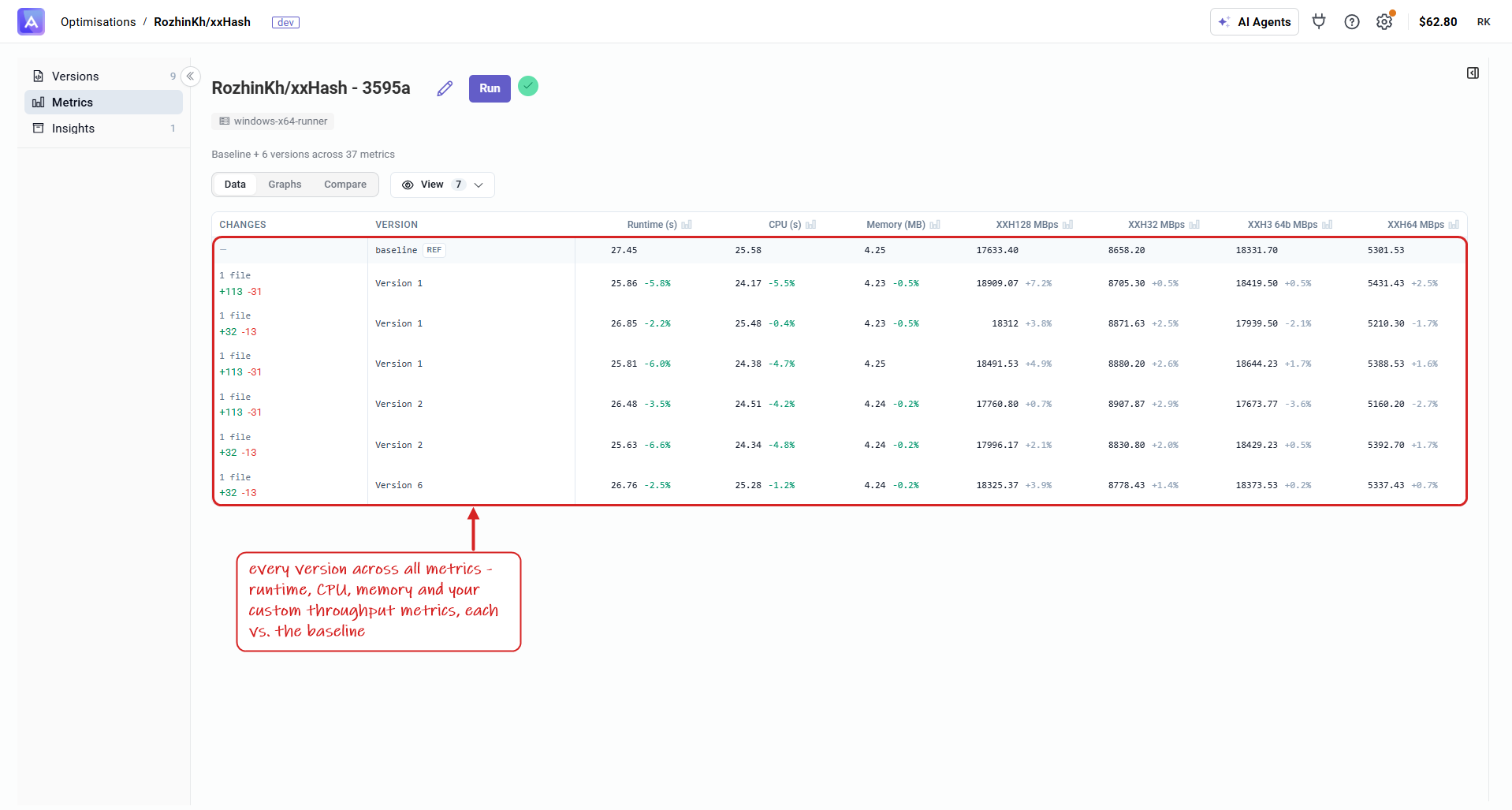Click XXH128 value 18909.07
The image size is (1512, 810).
pos(997,283)
